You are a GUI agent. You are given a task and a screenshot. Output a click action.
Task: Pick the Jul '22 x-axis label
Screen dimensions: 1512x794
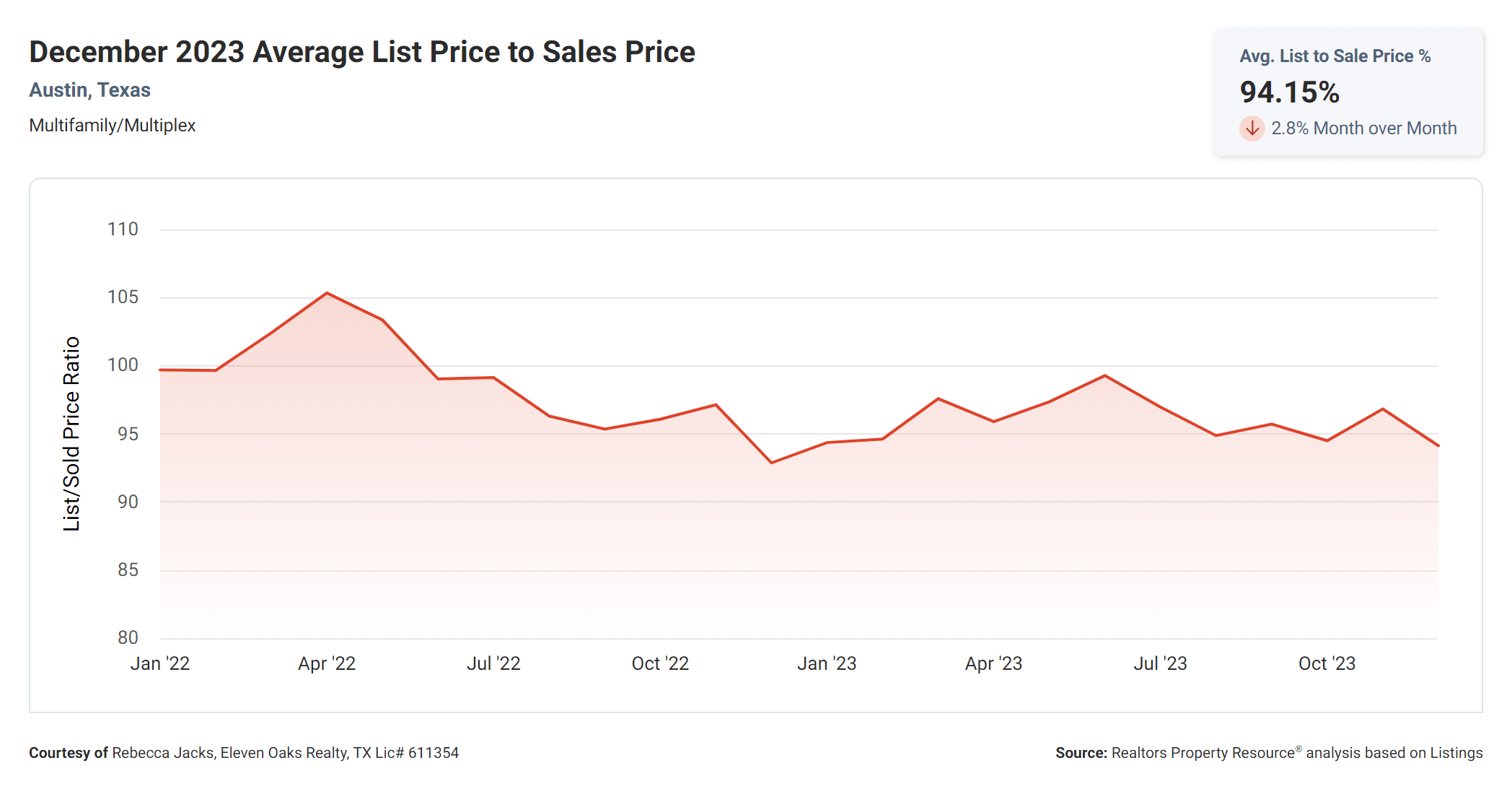click(x=493, y=663)
